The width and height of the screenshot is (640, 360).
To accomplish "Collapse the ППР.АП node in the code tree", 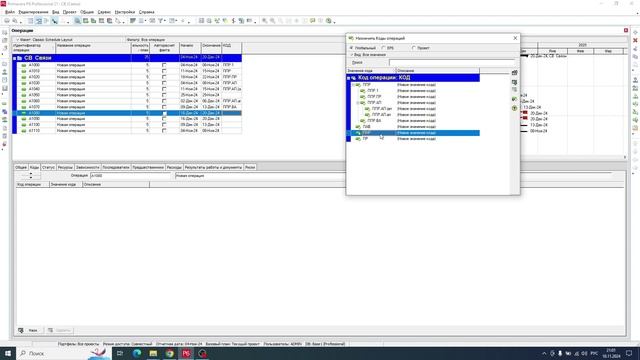I will [x=358, y=103].
